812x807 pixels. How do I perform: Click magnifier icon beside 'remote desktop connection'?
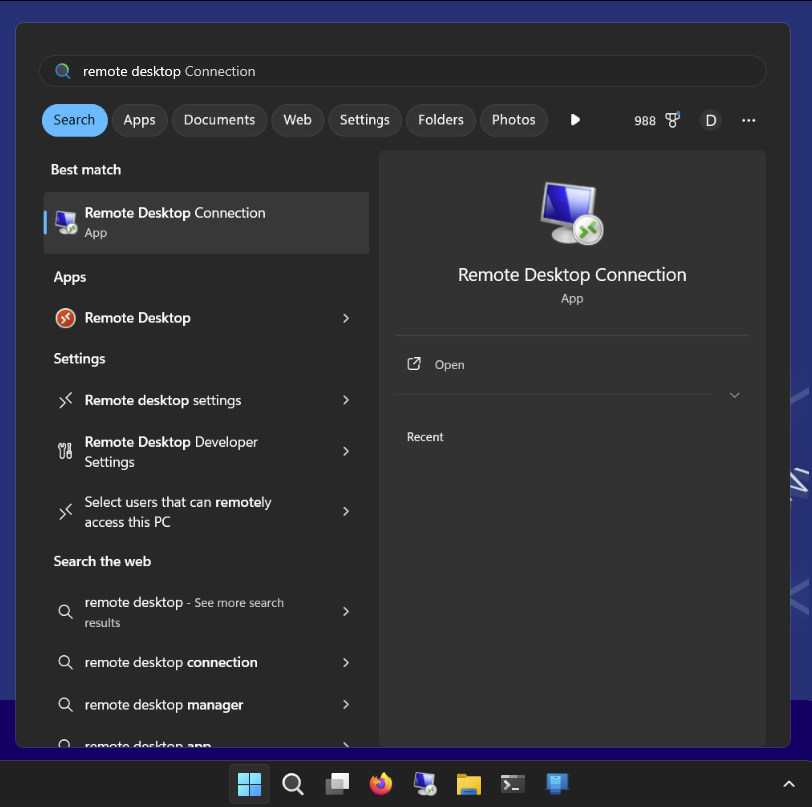pos(65,662)
